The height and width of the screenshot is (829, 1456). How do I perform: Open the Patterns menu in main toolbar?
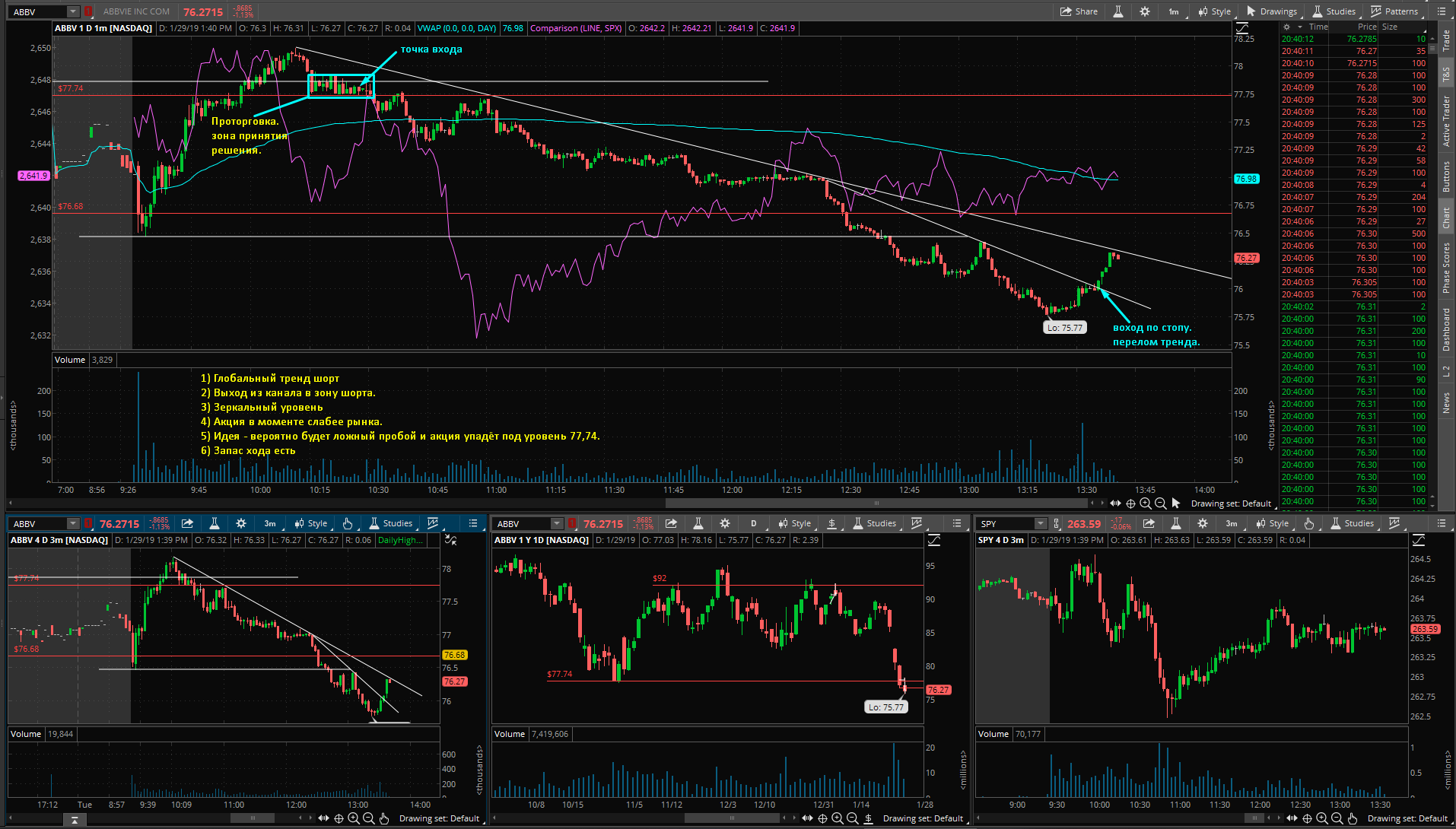tap(1394, 11)
